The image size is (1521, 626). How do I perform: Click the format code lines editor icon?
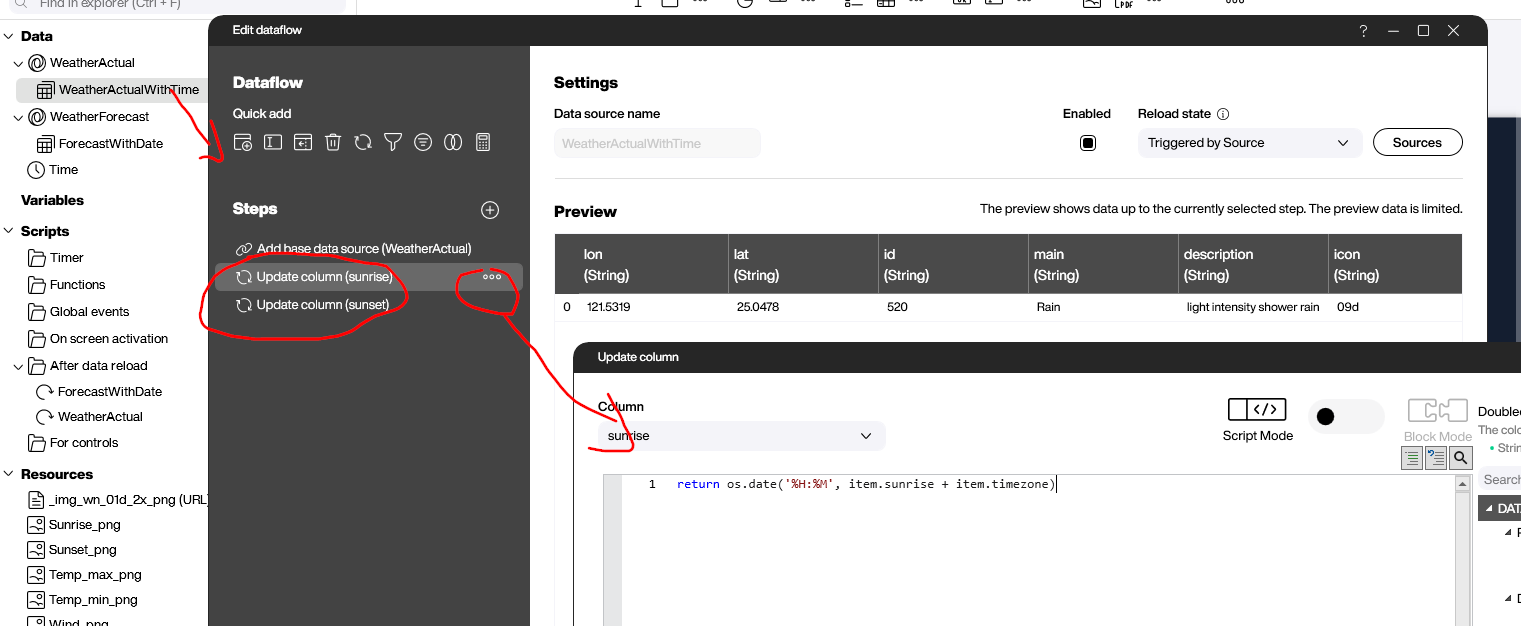tap(1412, 458)
